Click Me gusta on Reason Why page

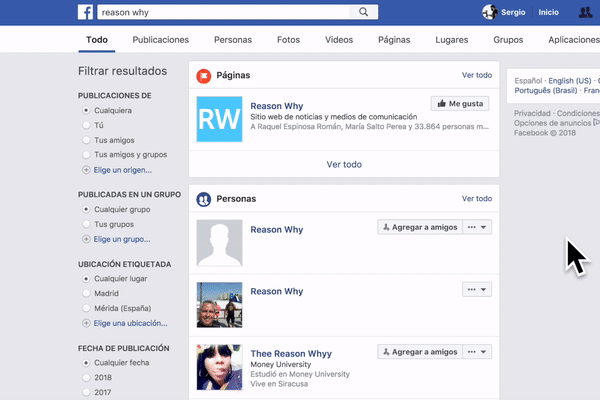coord(460,104)
